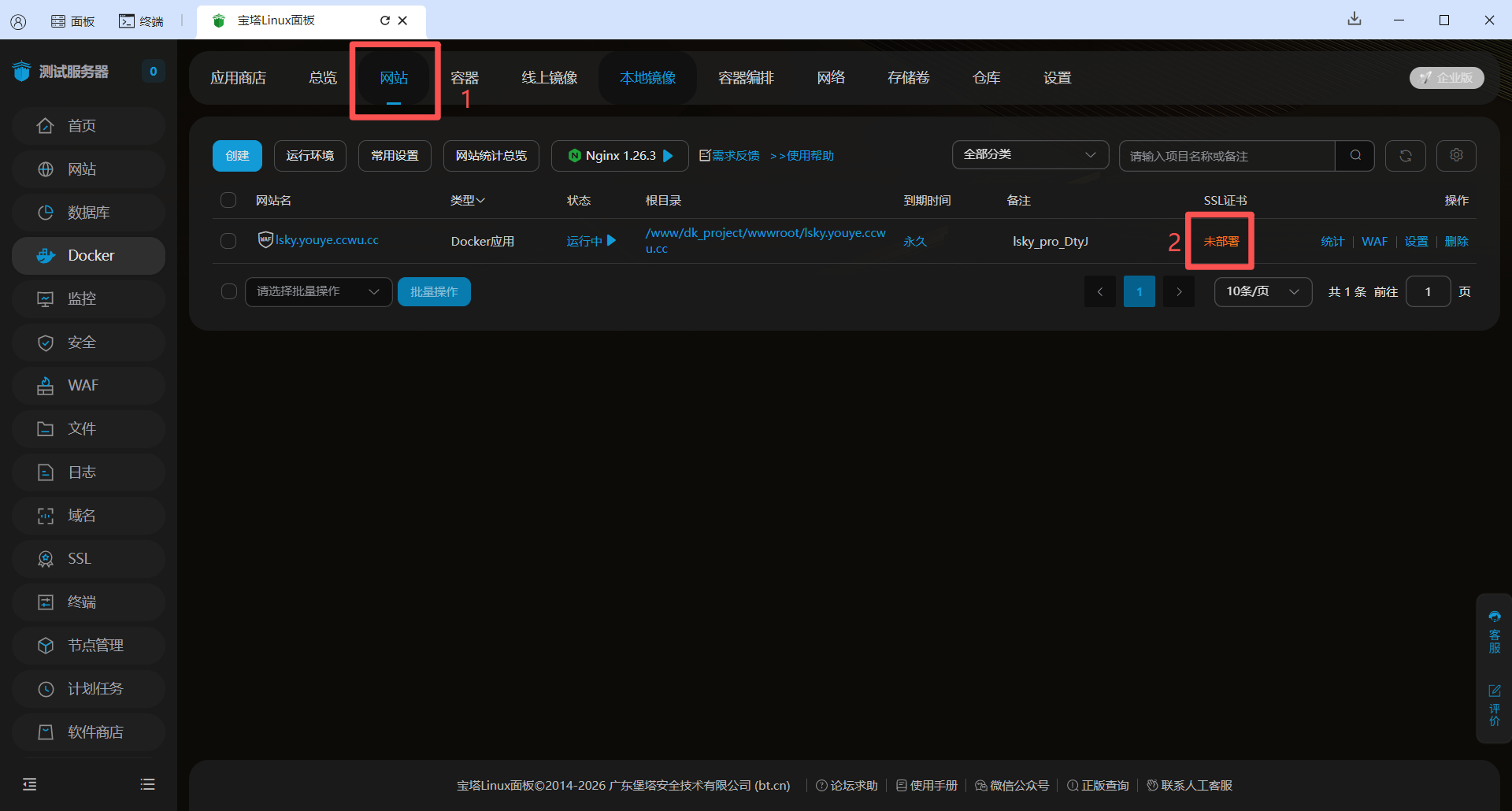The image size is (1512, 811).
Task: Change the 10条/页 page size dropdown
Action: coord(1262,292)
